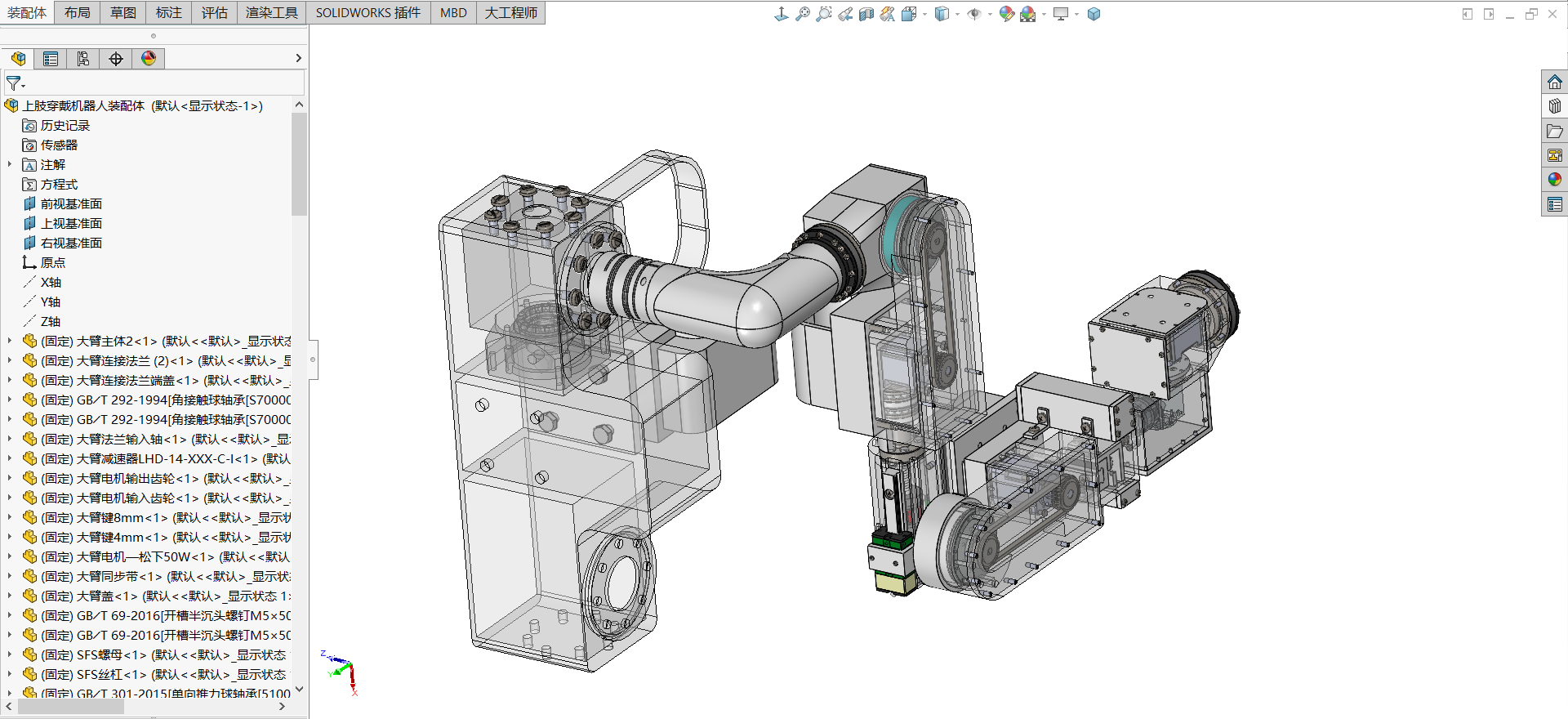Screen dimensions: 1568x719
Task: Select 前视基准面 in the feature tree
Action: click(71, 203)
